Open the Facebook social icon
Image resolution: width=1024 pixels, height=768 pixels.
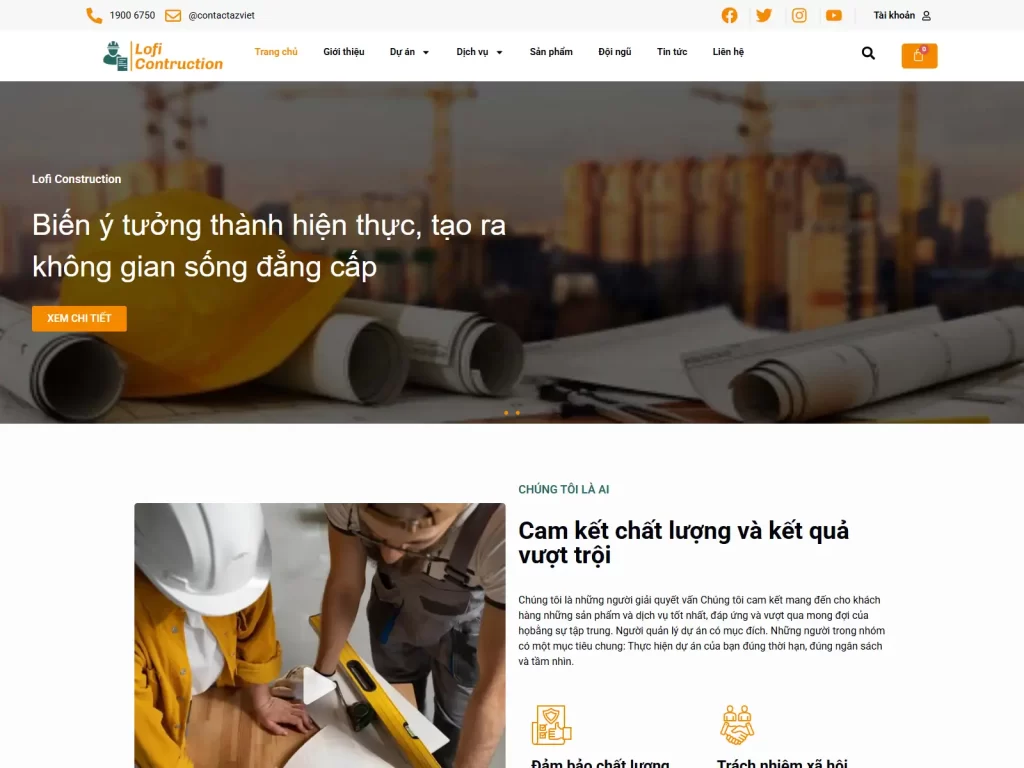tap(729, 15)
